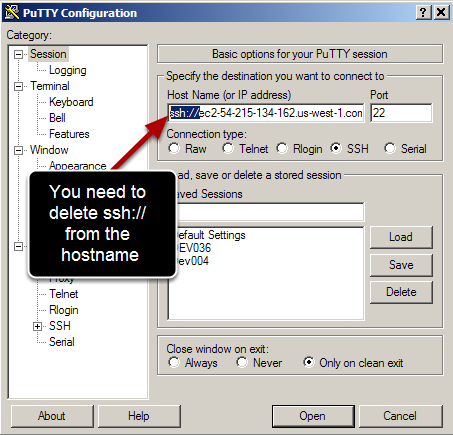Click the Cancel button

coord(400,416)
